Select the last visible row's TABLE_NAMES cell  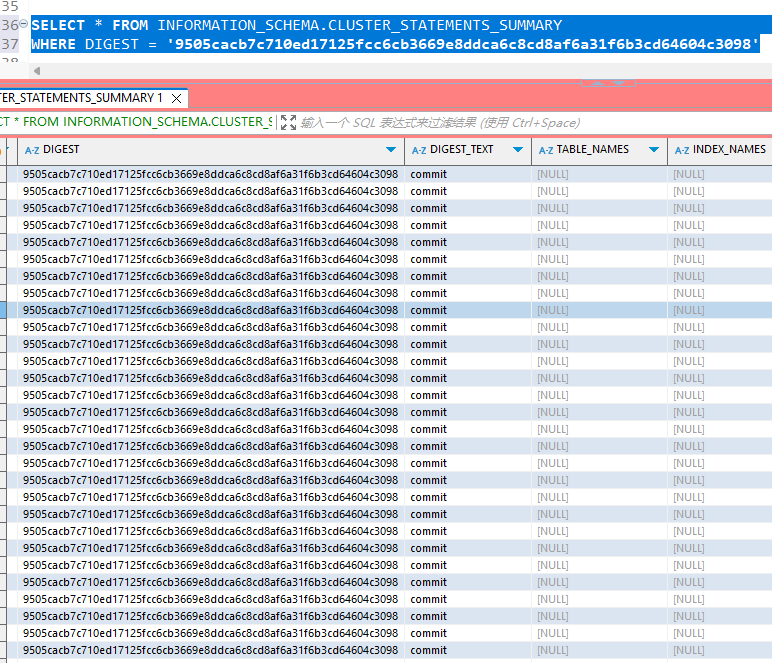553,650
